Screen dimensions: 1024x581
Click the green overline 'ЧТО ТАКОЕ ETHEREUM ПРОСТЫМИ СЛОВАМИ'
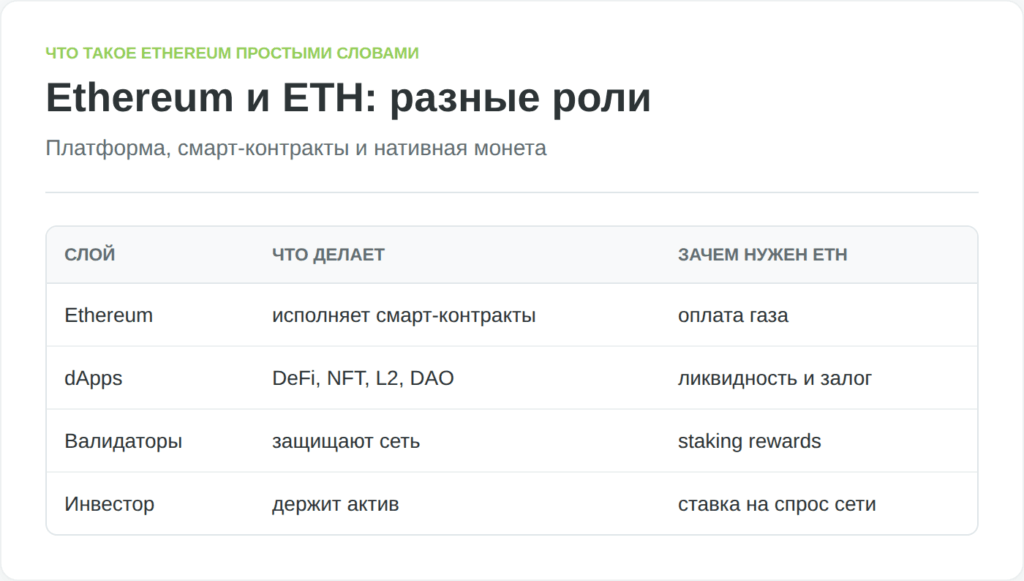pyautogui.click(x=232, y=53)
